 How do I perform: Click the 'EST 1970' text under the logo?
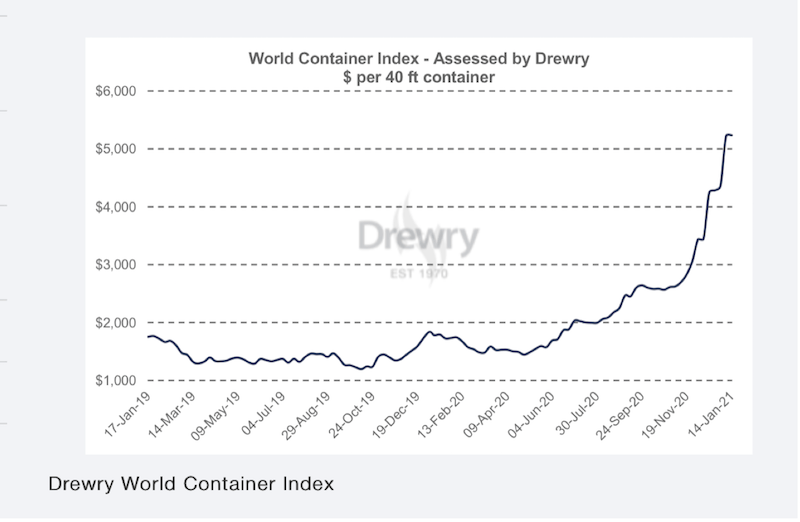pyautogui.click(x=418, y=273)
